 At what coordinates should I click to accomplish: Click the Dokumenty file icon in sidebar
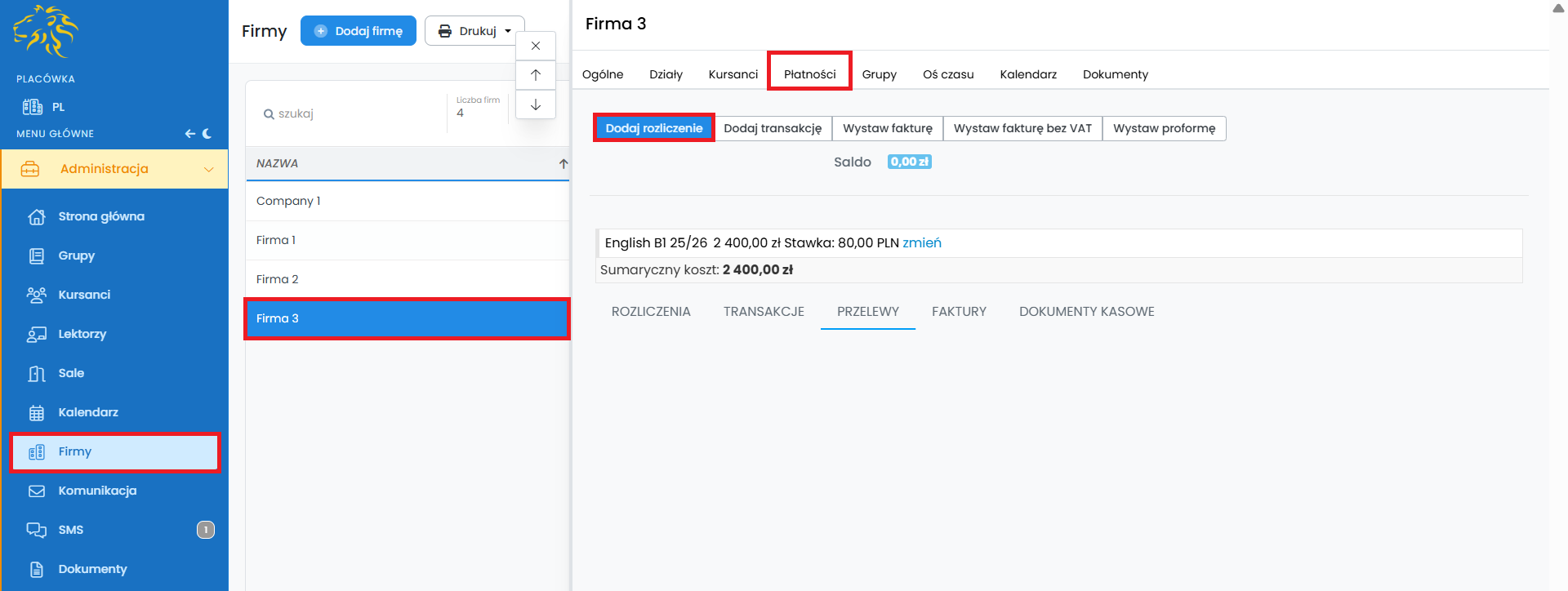[37, 570]
